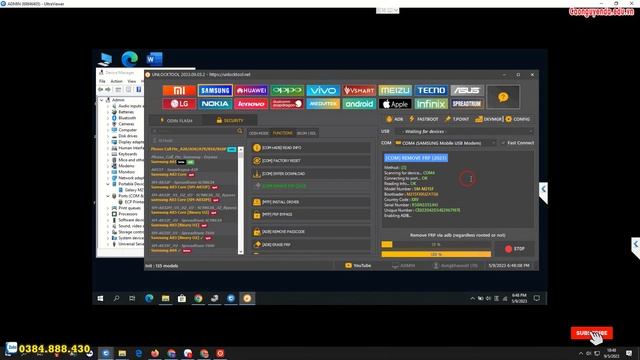Open the DEVMGR toolbar tool
The image size is (640, 360).
(489, 119)
